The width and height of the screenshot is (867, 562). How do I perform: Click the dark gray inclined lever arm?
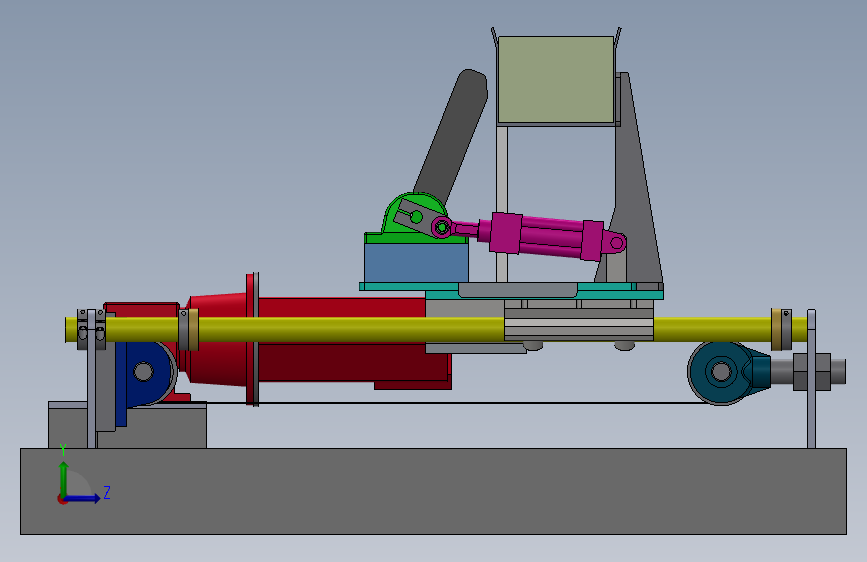coord(451,136)
